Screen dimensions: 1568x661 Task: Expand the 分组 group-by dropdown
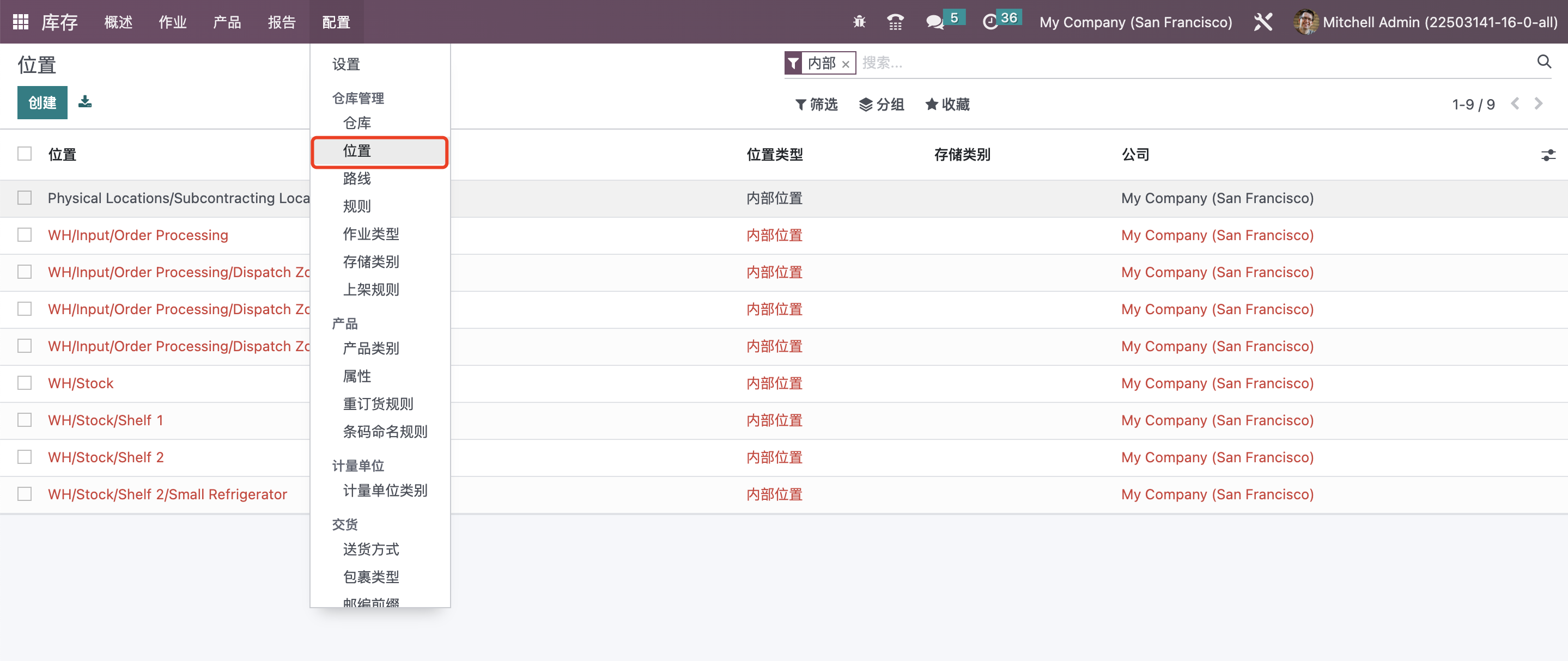click(x=881, y=105)
